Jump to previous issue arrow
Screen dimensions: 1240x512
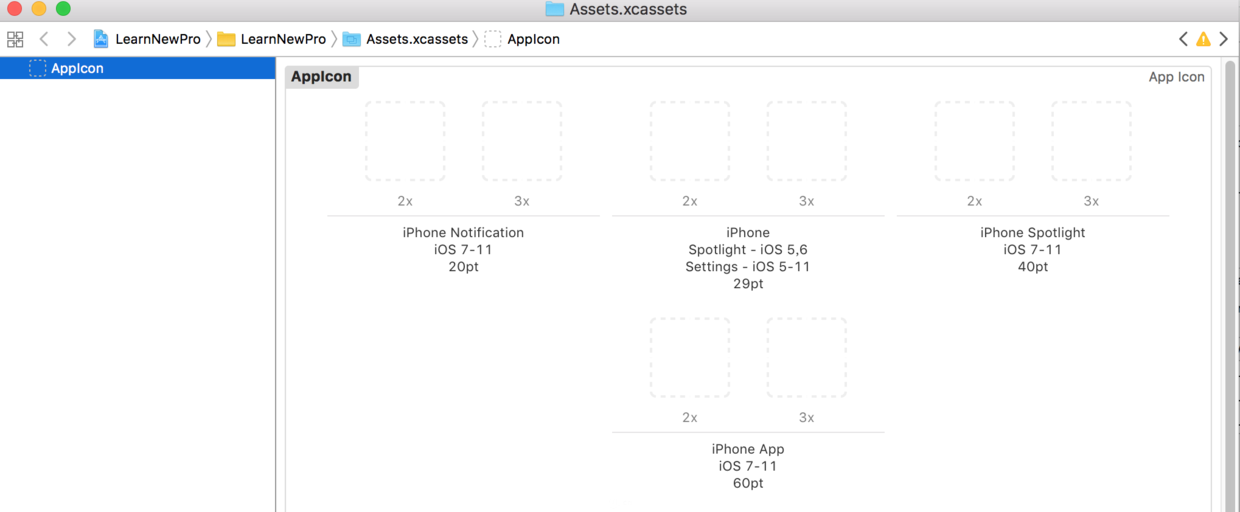(1183, 39)
